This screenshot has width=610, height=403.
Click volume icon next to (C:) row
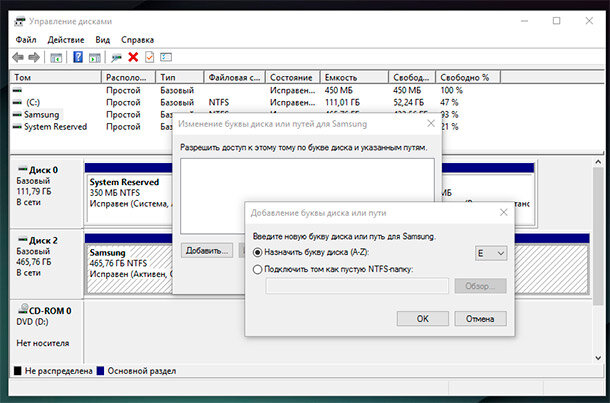click(17, 102)
